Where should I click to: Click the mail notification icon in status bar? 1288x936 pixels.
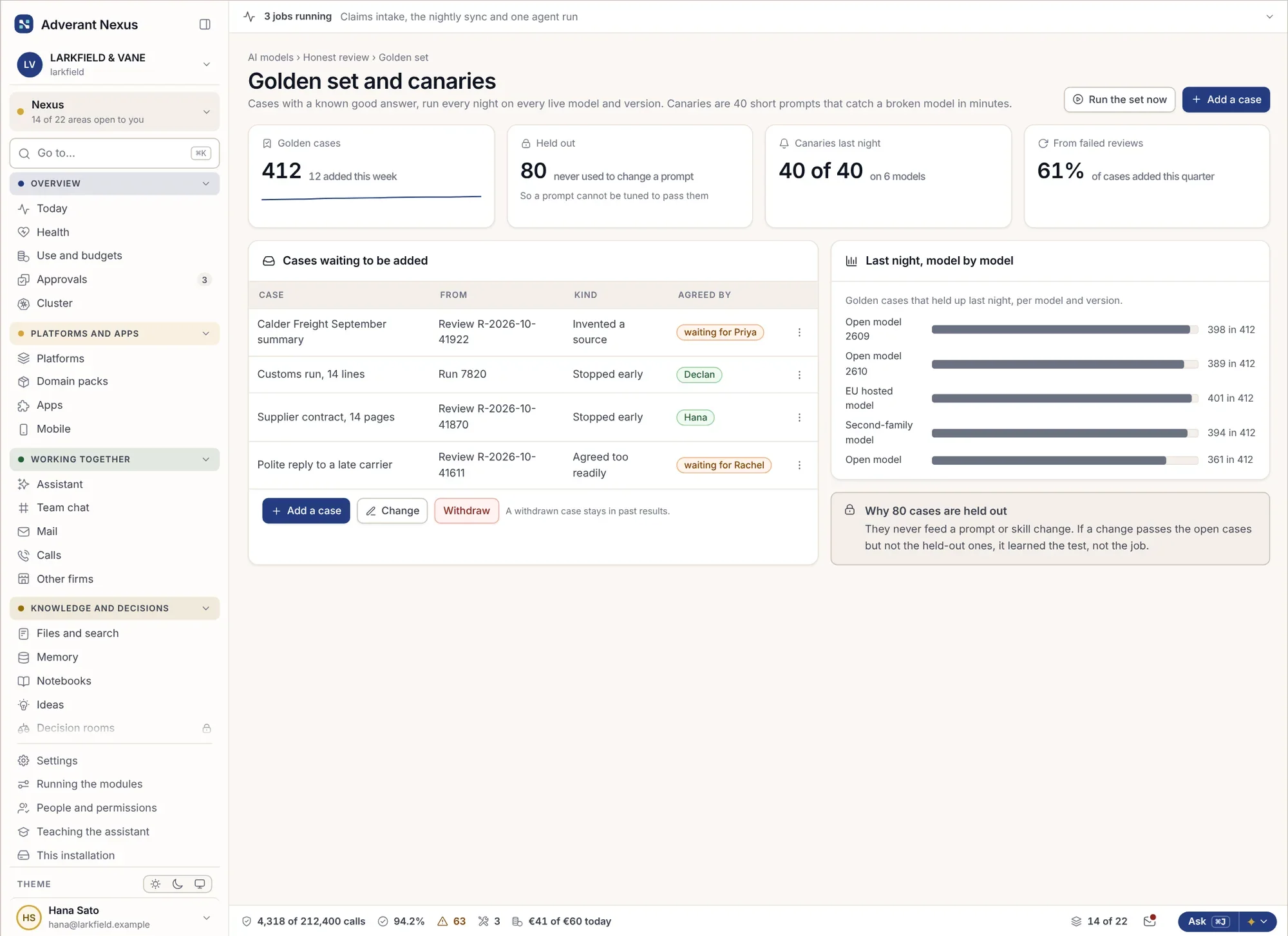coord(1150,921)
